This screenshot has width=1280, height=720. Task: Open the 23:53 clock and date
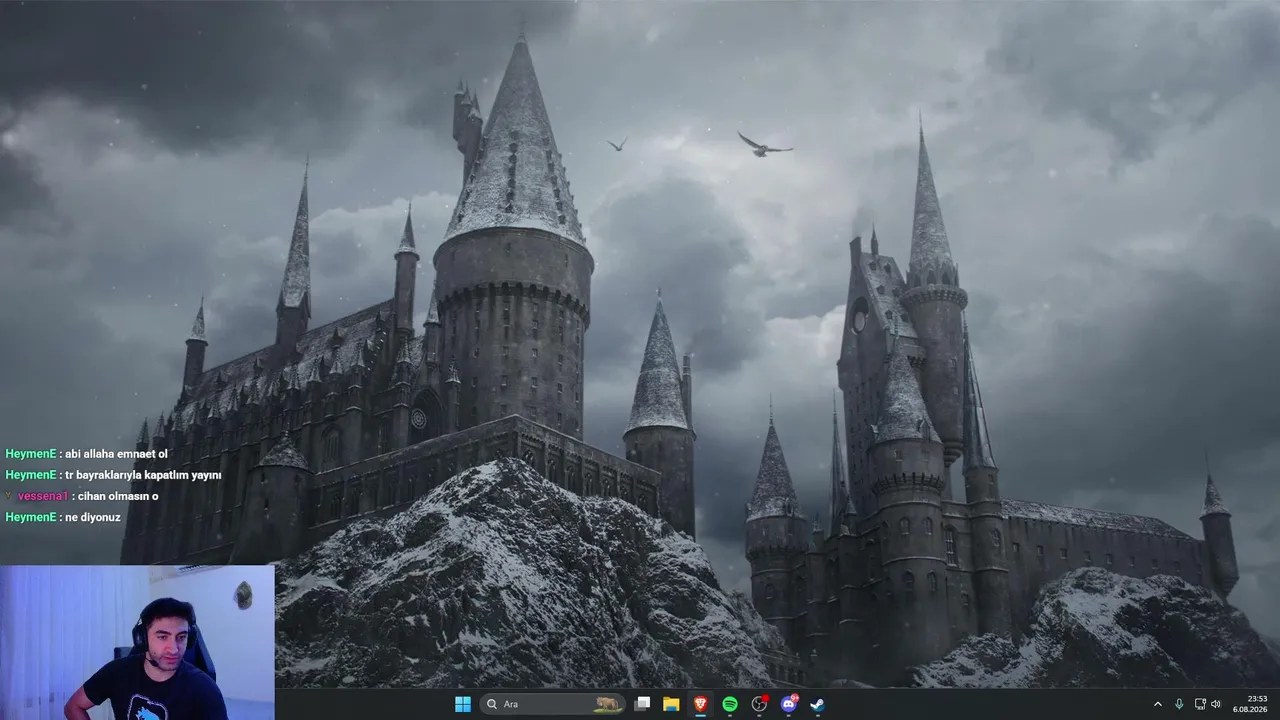pyautogui.click(x=1251, y=704)
